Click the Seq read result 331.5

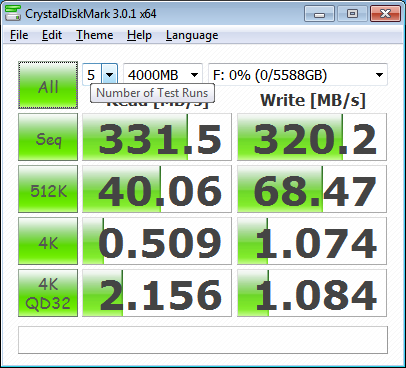pos(157,137)
